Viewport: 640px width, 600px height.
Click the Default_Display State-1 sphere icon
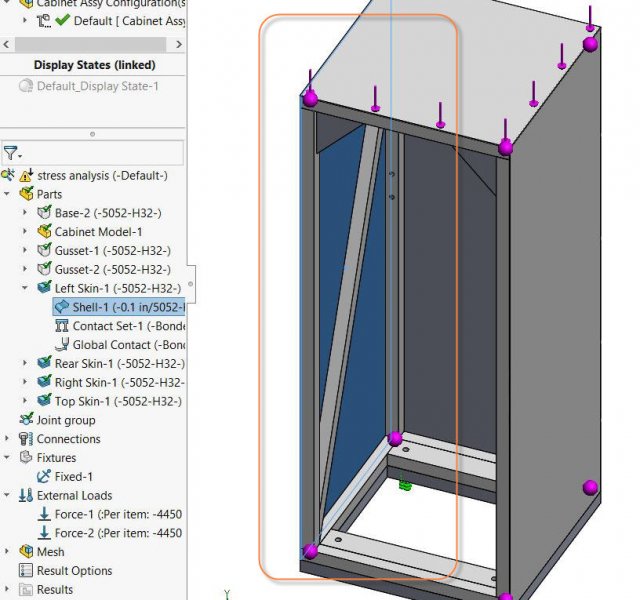click(x=26, y=86)
